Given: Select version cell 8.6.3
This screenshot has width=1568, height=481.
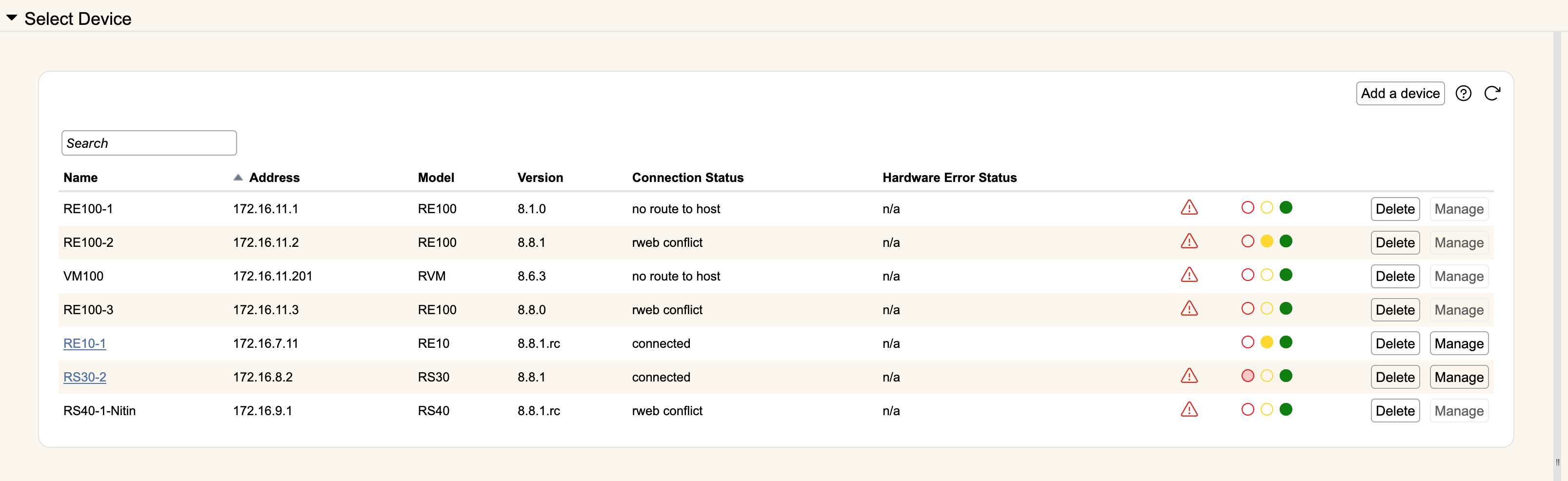Looking at the screenshot, I should tap(531, 276).
